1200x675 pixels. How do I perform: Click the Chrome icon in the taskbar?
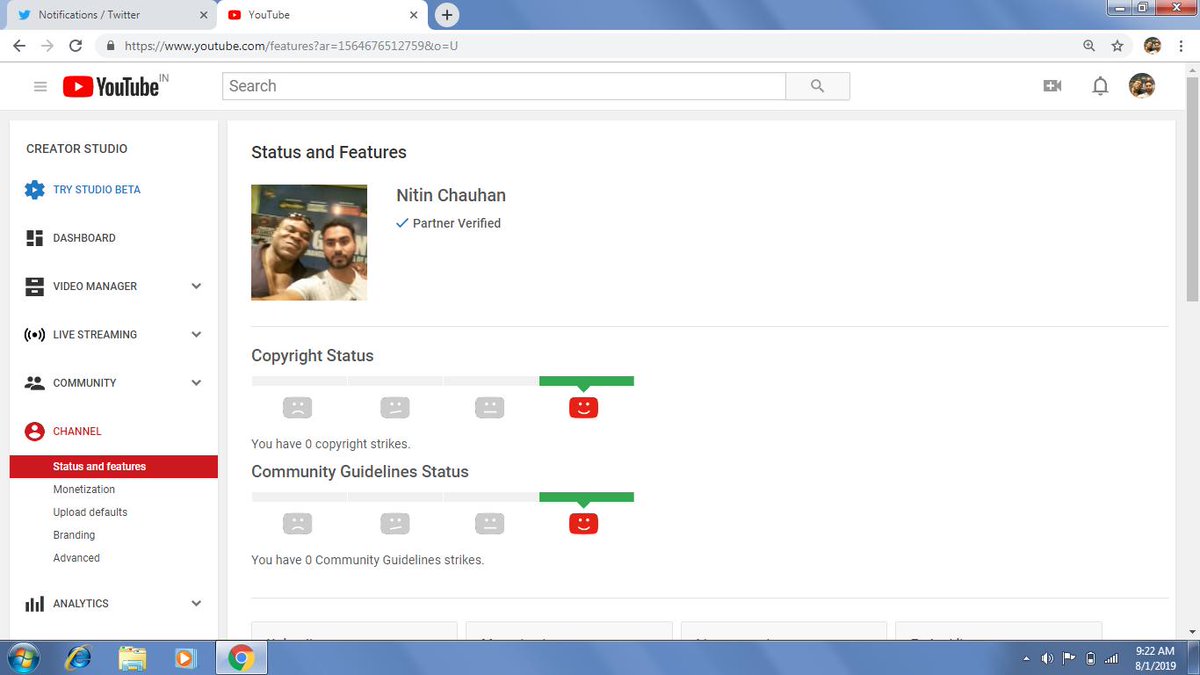240,658
